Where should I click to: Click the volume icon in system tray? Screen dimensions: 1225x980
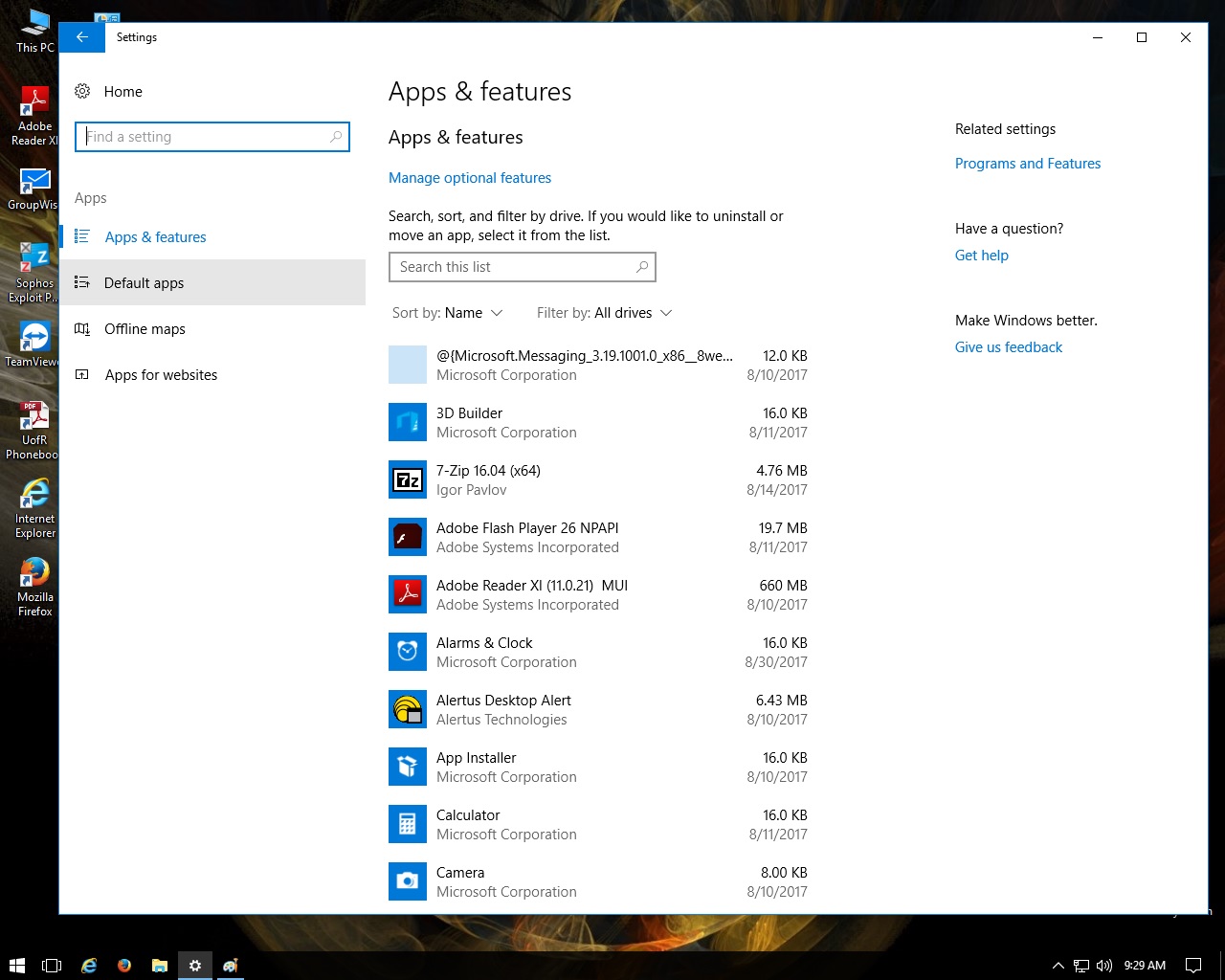point(1104,966)
